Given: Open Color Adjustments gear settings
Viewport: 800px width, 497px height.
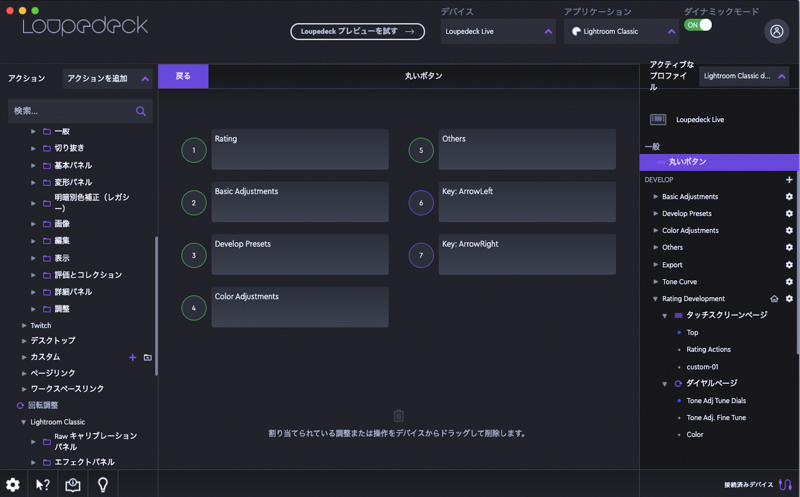Looking at the screenshot, I should pos(789,230).
